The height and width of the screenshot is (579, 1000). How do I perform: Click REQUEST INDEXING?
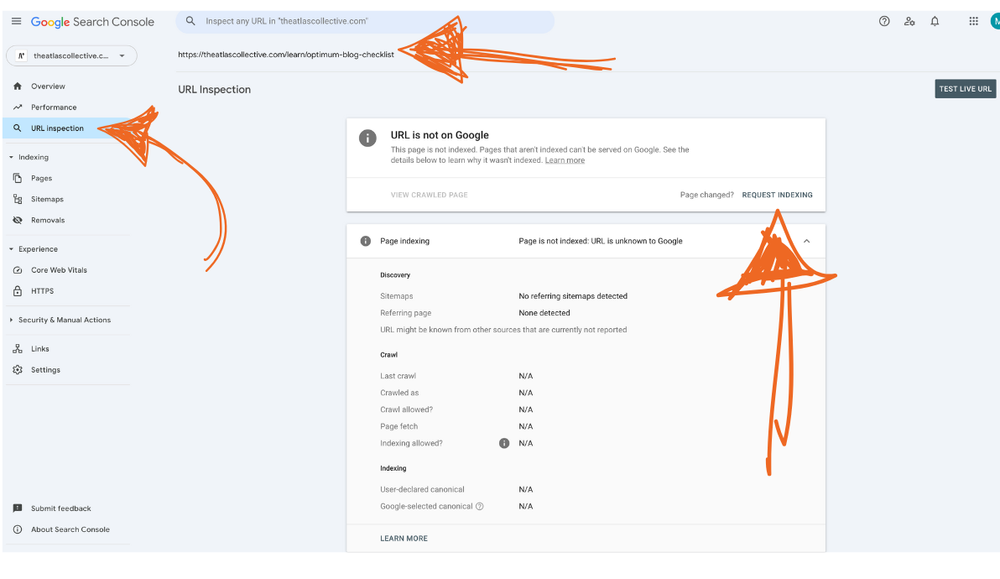[777, 195]
